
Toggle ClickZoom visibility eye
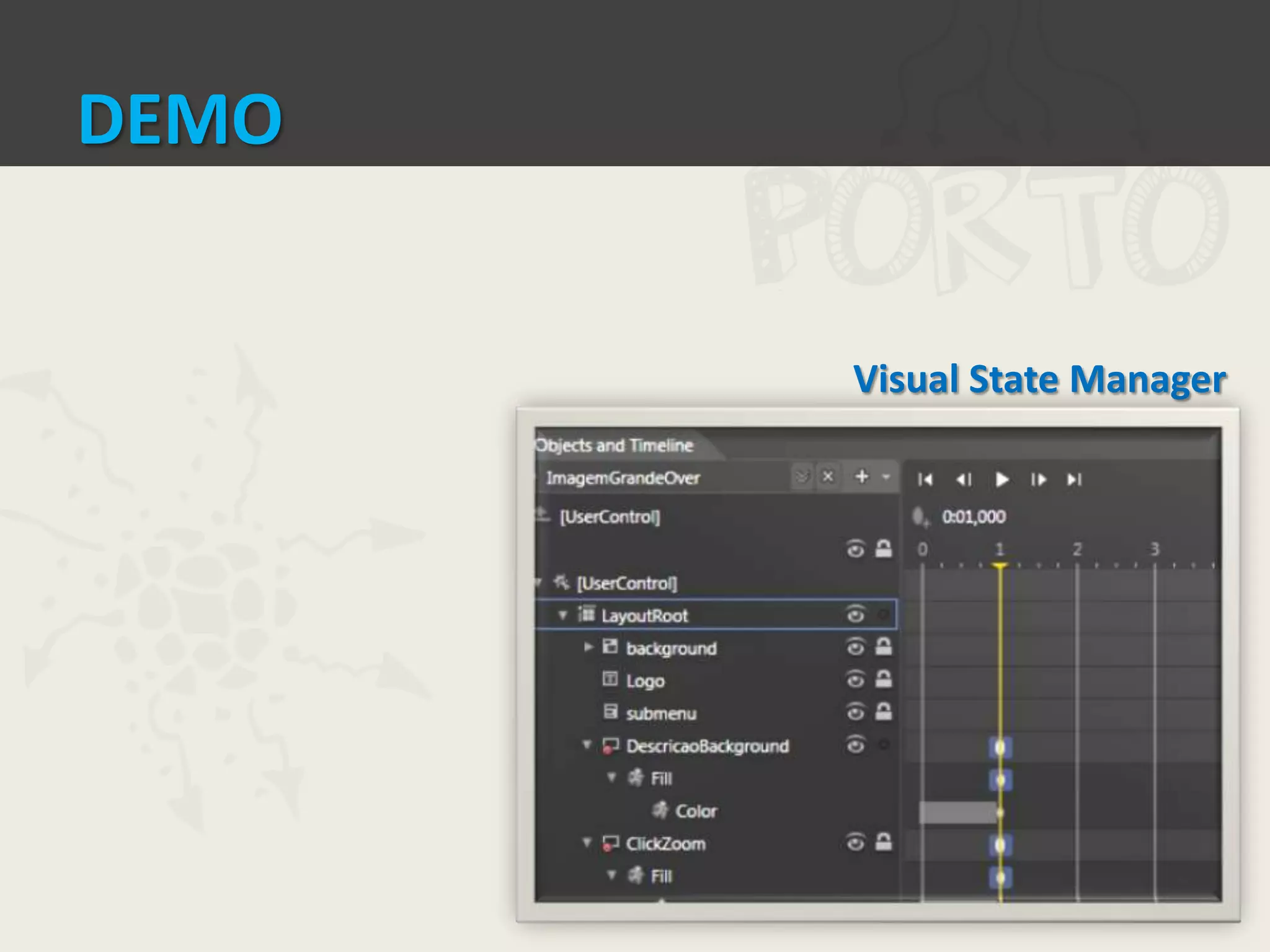click(856, 842)
